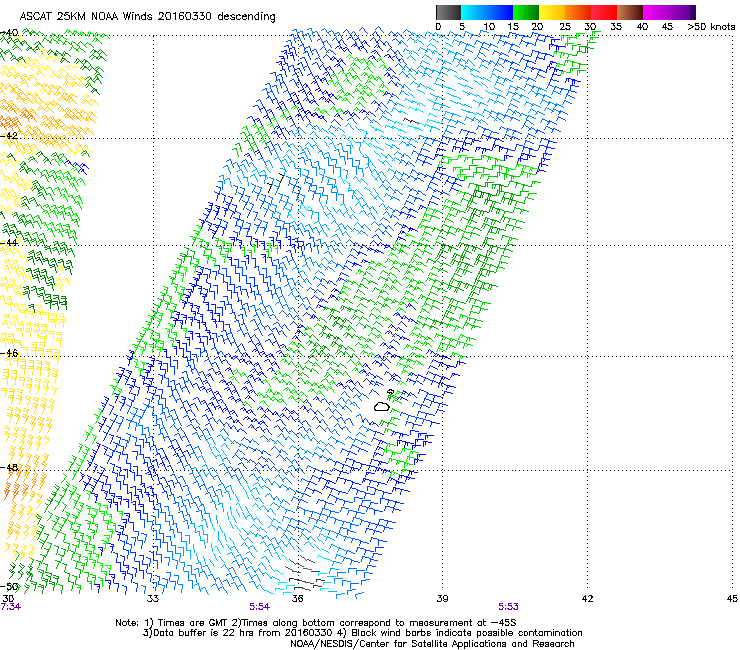Image resolution: width=740 pixels, height=650 pixels.
Task: Select the '-42' latitude axis label
Action: [x=9, y=136]
